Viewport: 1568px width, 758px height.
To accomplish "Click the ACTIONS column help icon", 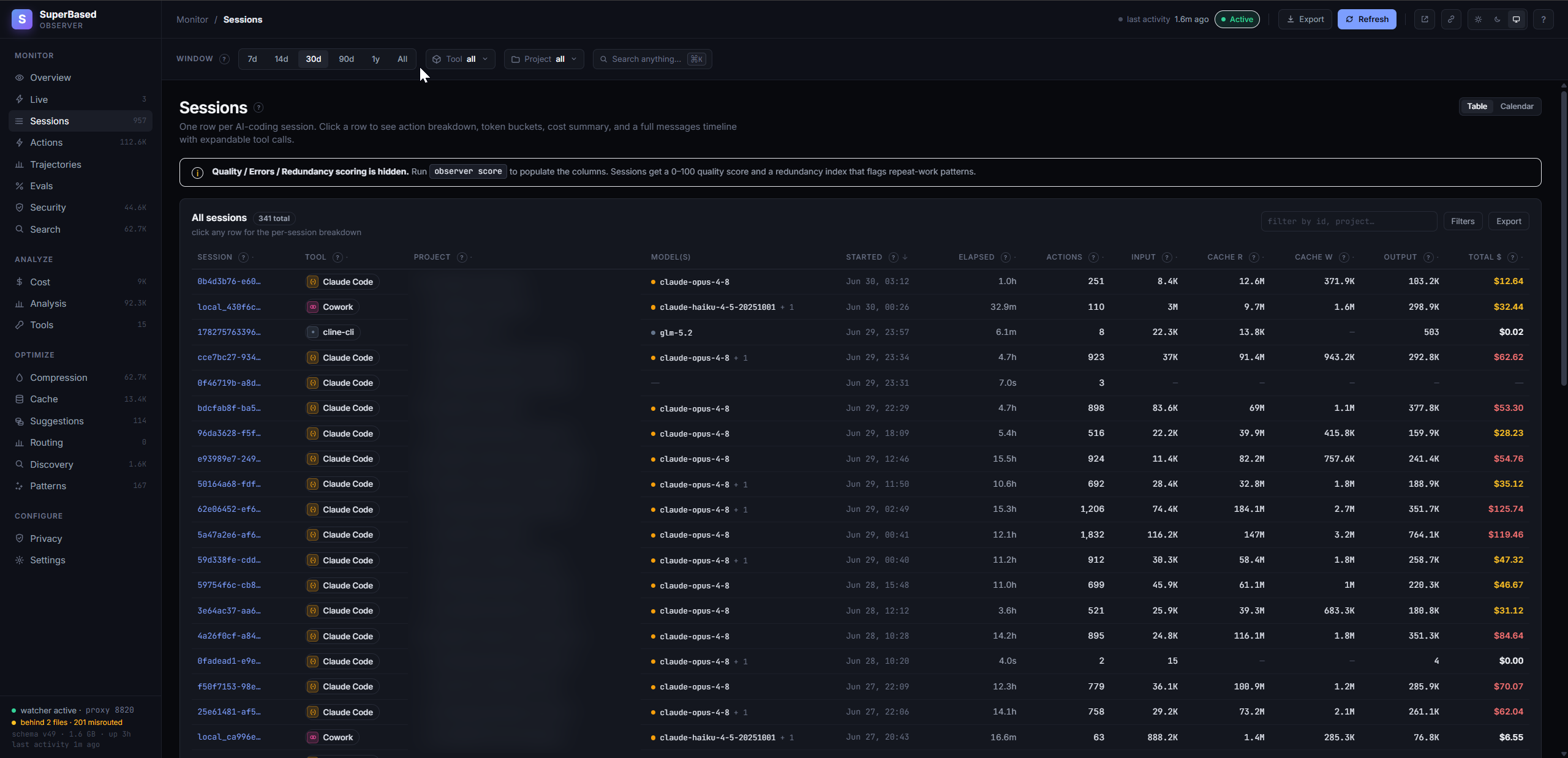I will tap(1094, 257).
